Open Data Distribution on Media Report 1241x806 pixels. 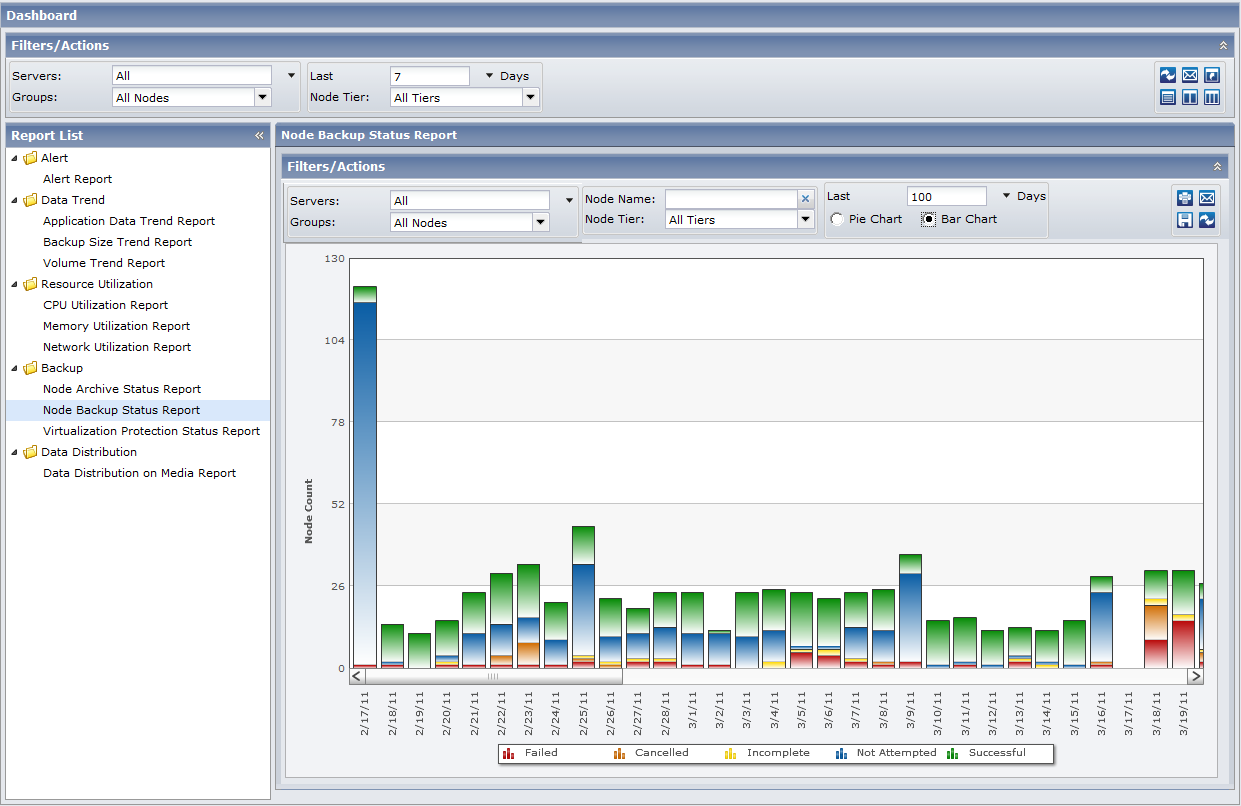[139, 473]
